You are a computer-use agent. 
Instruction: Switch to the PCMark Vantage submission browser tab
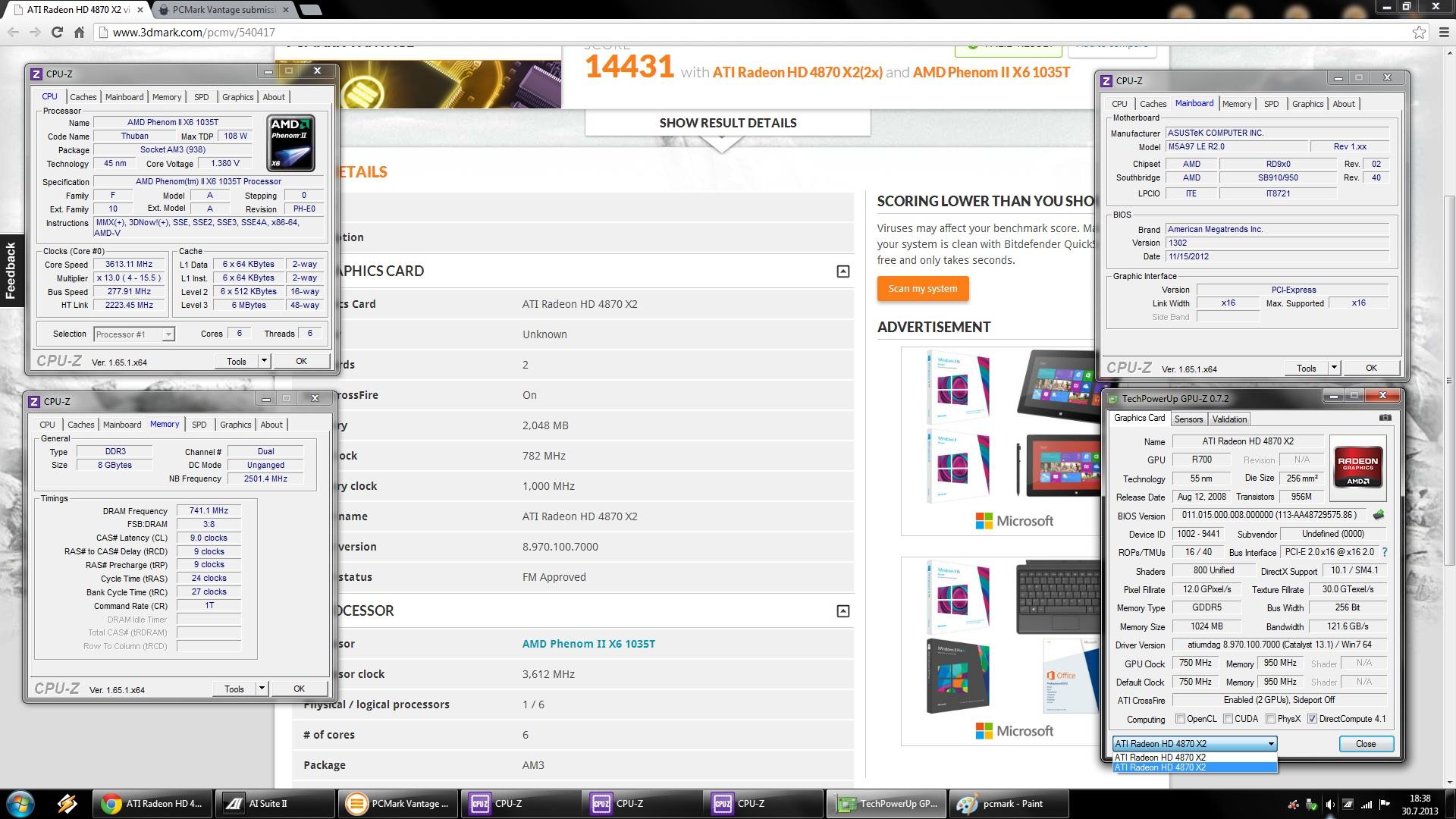pos(224,10)
